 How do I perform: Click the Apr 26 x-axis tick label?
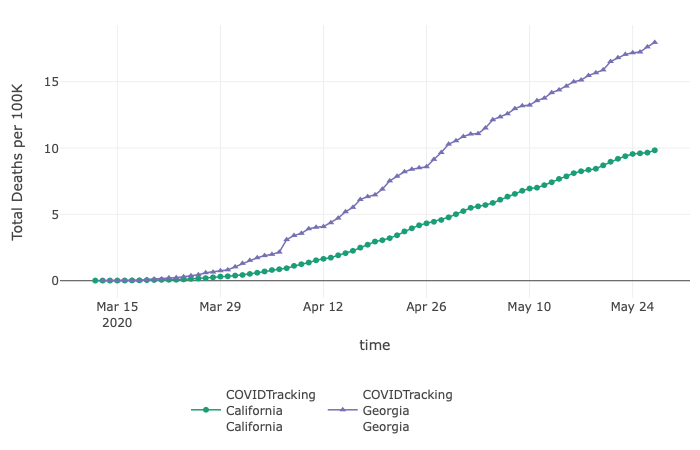pyautogui.click(x=426, y=307)
